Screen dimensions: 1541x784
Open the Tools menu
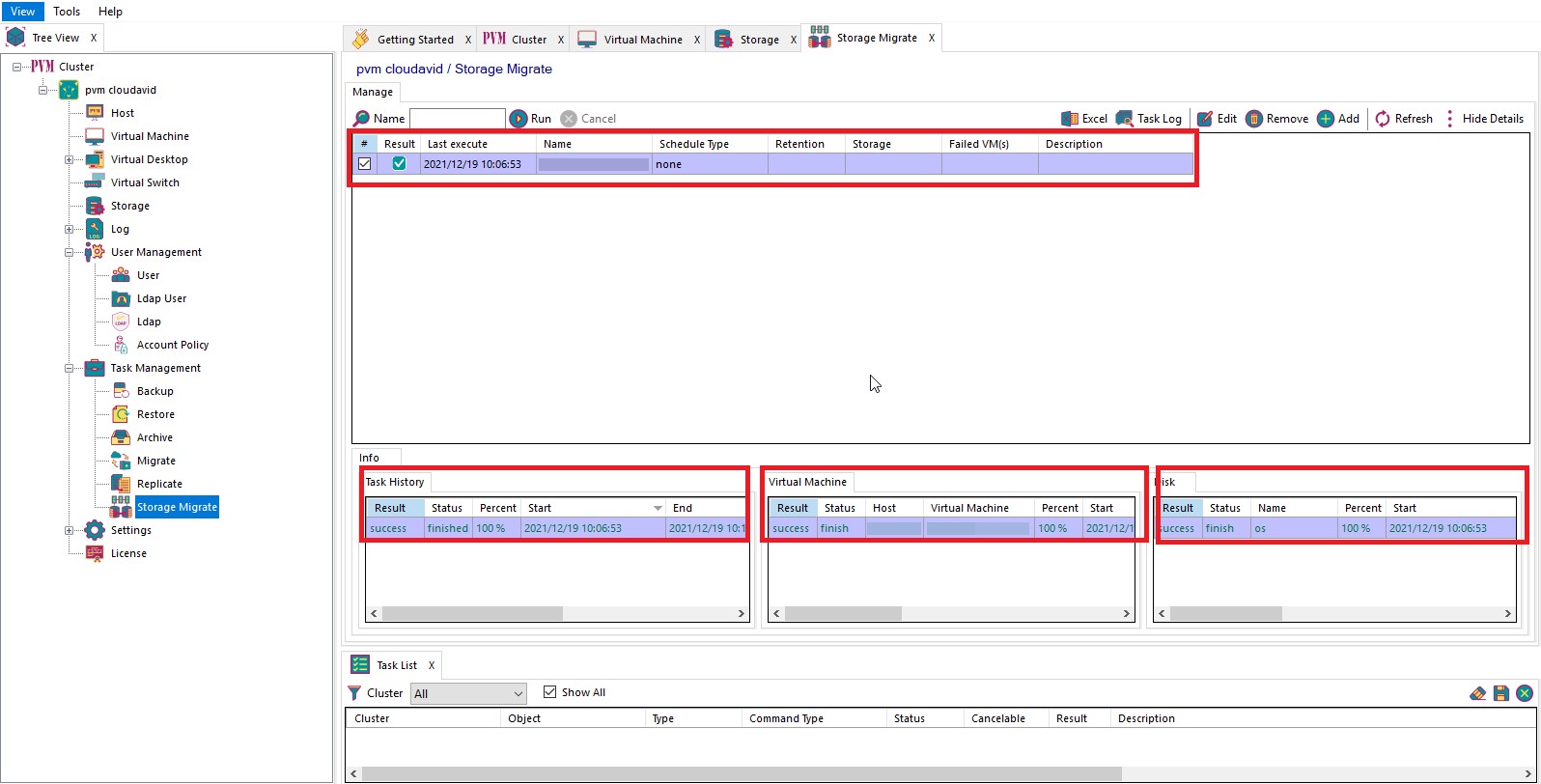point(67,12)
